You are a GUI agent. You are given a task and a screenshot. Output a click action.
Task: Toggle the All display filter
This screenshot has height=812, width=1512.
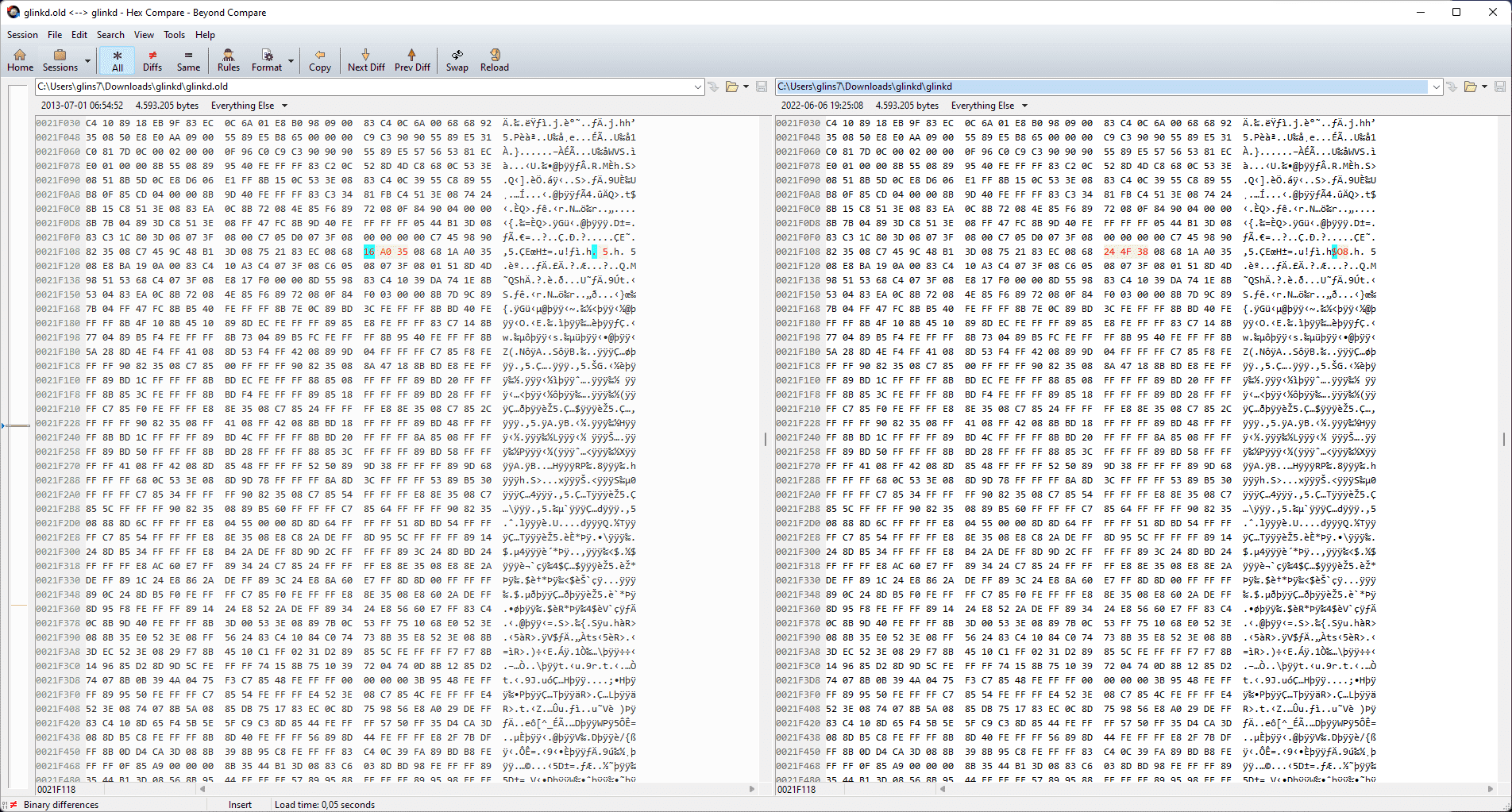tap(117, 60)
